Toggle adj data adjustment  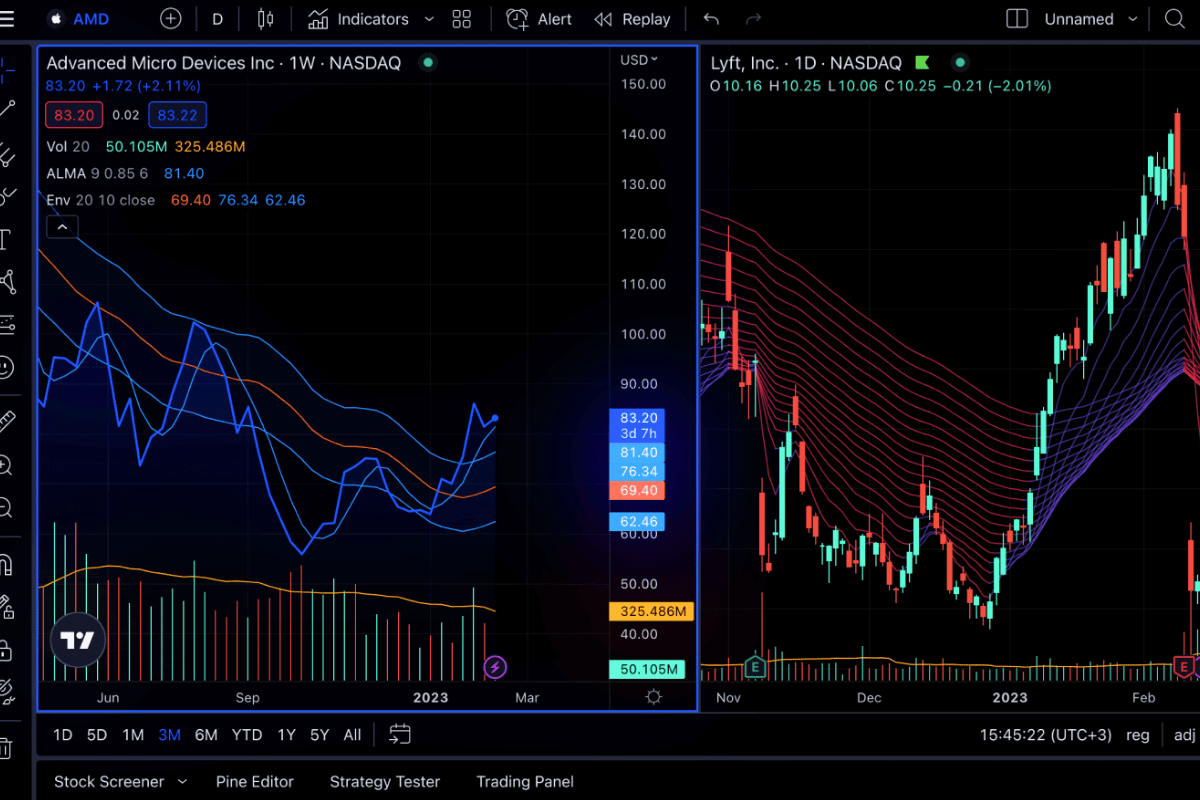(1184, 735)
